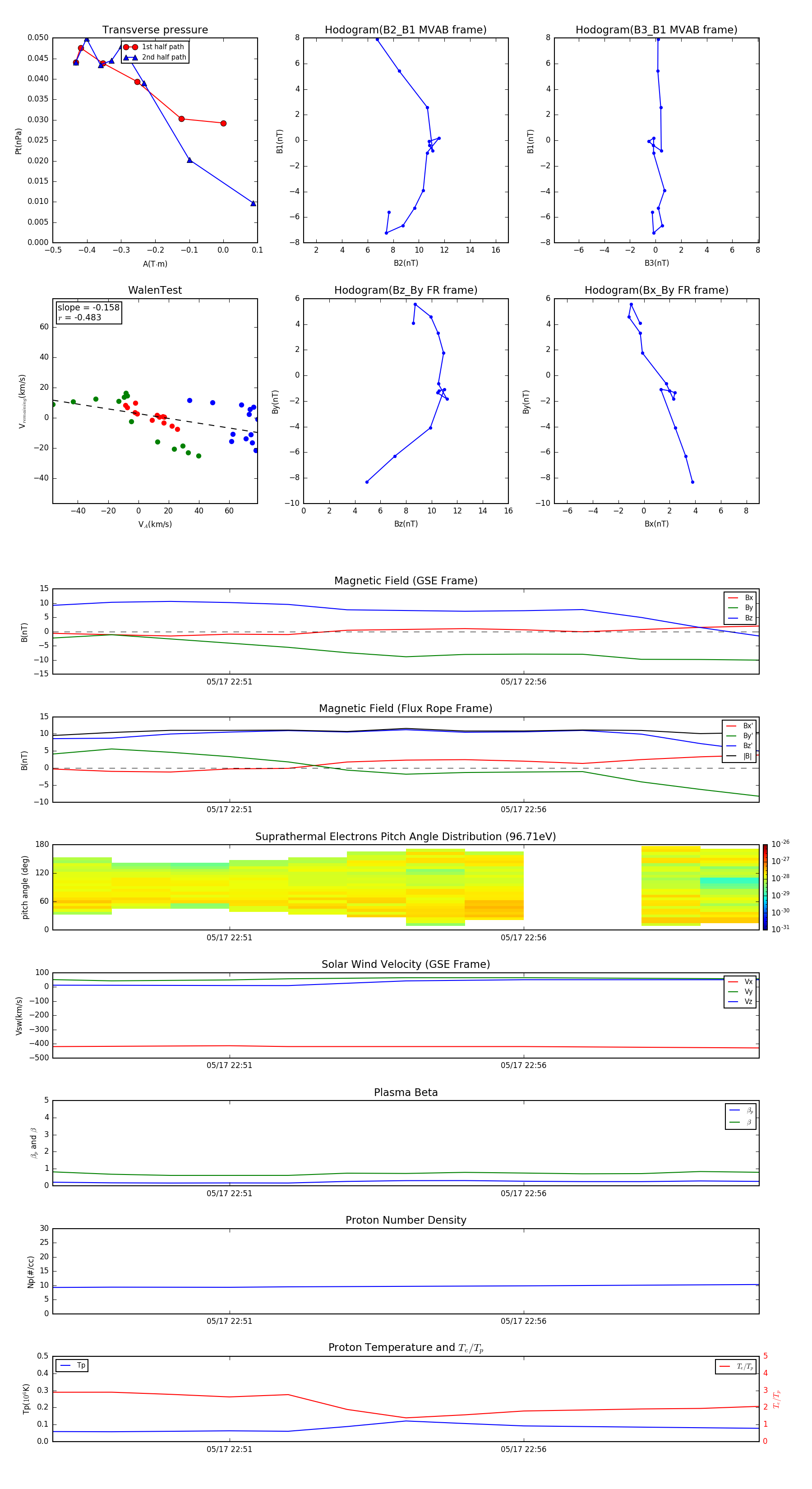Click the '2nd half path' legend entry
Screen dimensions: 812x1489
click(154, 57)
